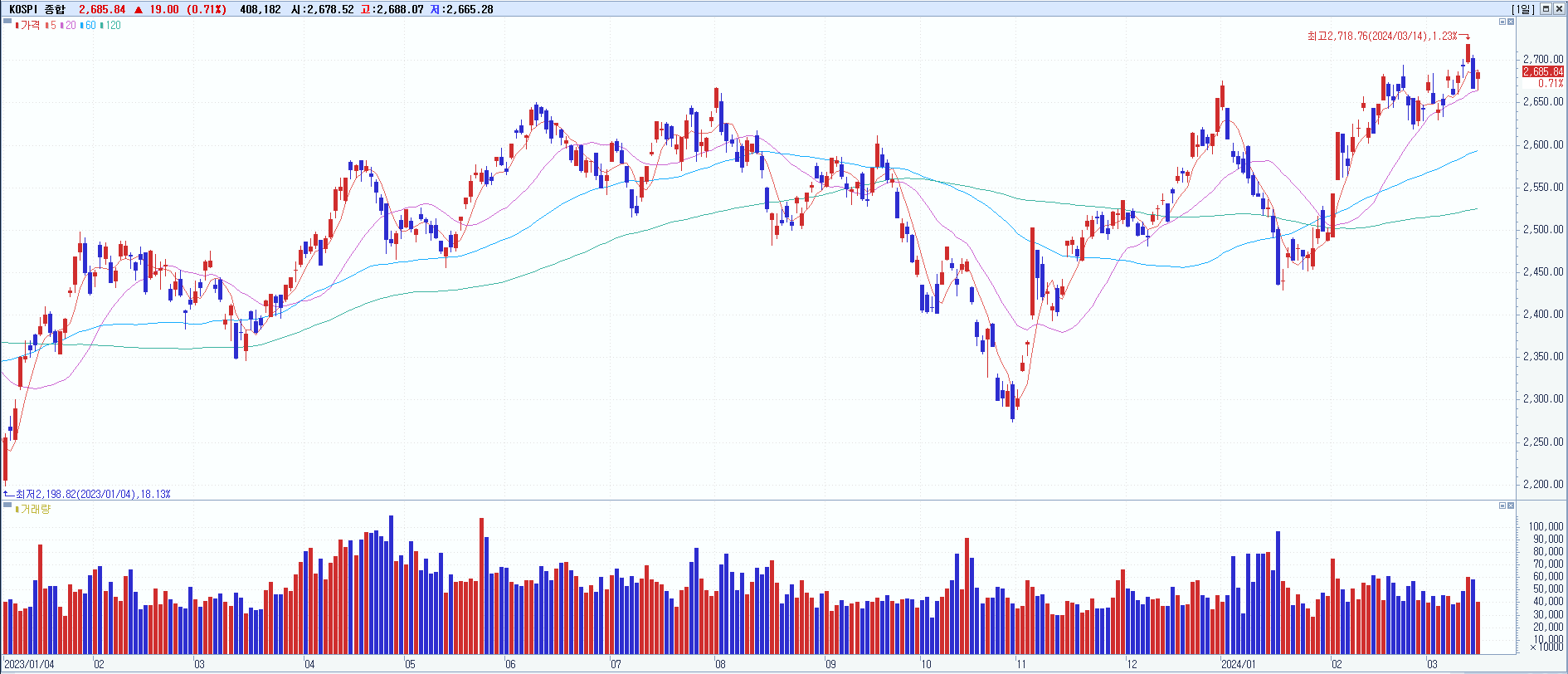Click the 50,000 volume axis label
The width and height of the screenshot is (1568, 674).
point(1548,589)
